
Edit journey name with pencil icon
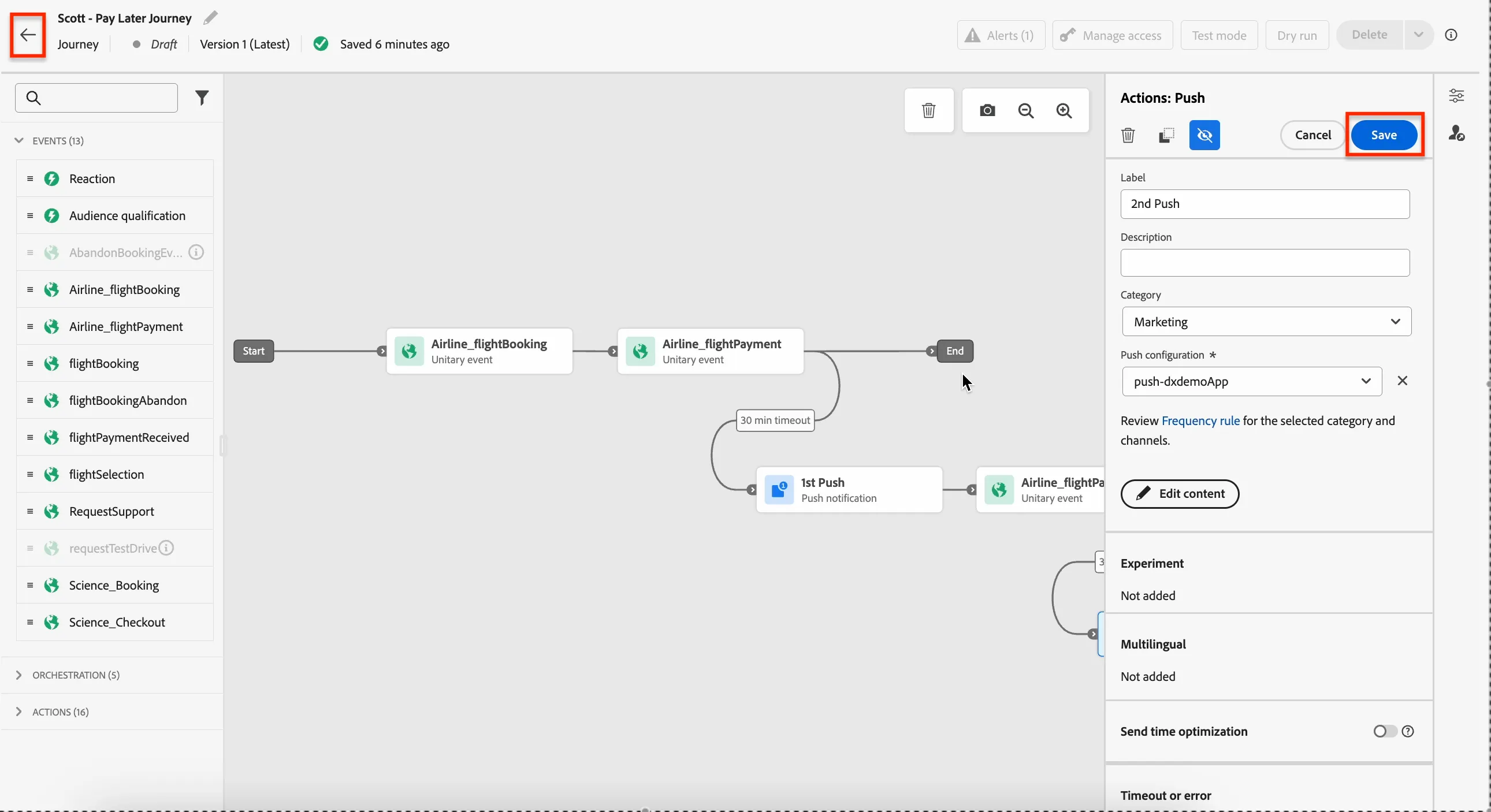[211, 18]
